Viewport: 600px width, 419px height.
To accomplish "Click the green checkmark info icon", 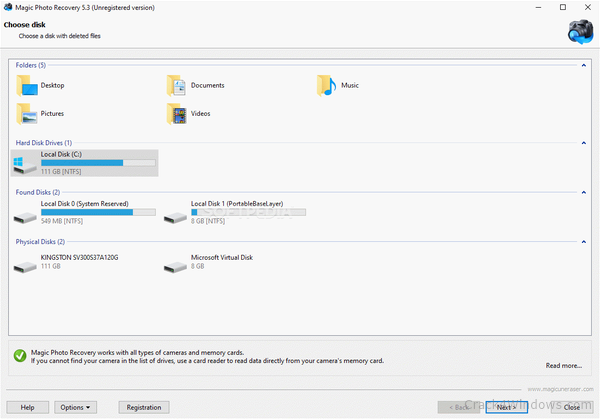I will tap(20, 355).
